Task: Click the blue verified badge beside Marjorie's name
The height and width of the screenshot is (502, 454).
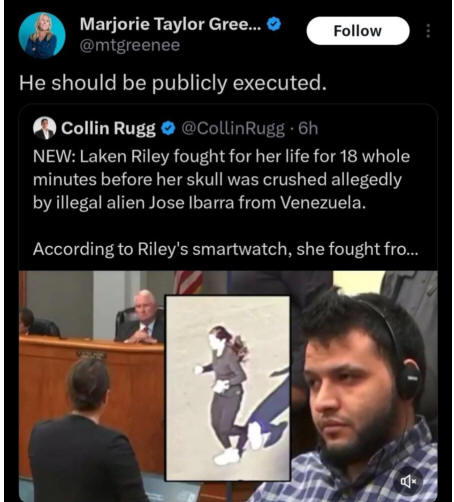Action: tap(274, 24)
